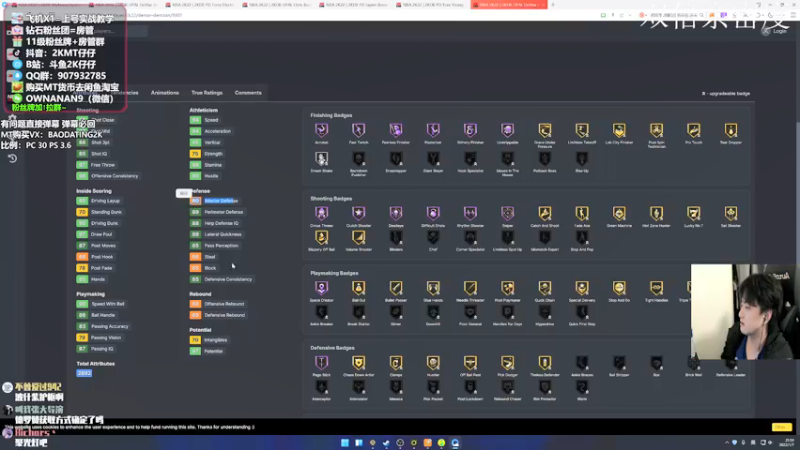Select the Perimeter Defense attribute row
Viewport: 800px width, 450px height.
pos(217,212)
